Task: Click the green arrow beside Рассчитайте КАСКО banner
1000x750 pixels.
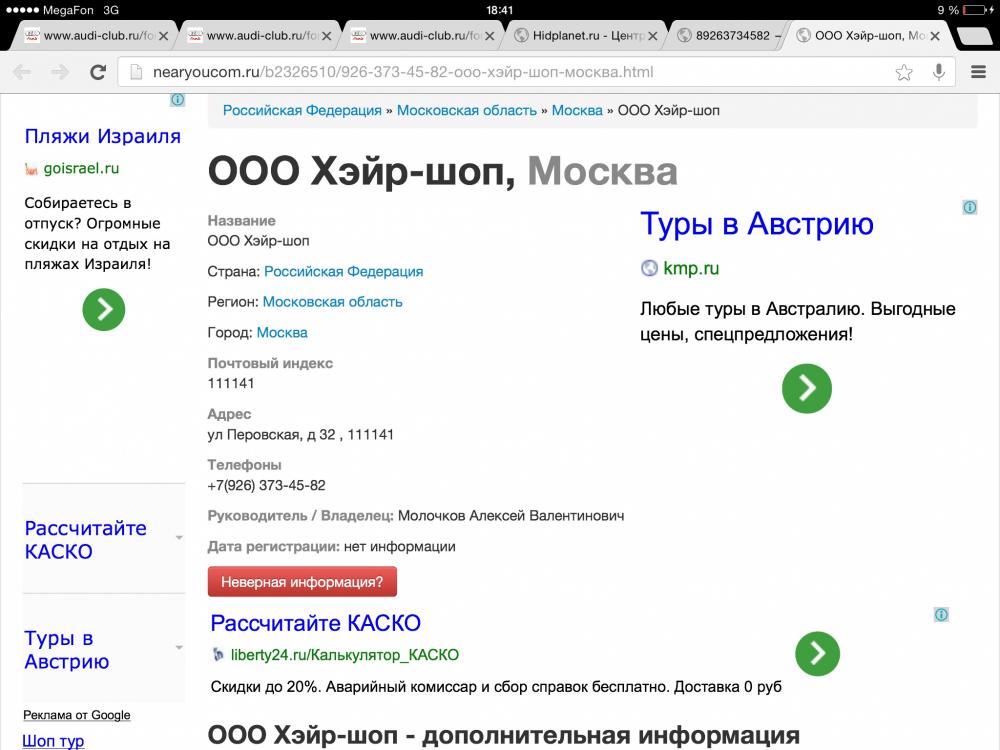Action: [x=817, y=654]
